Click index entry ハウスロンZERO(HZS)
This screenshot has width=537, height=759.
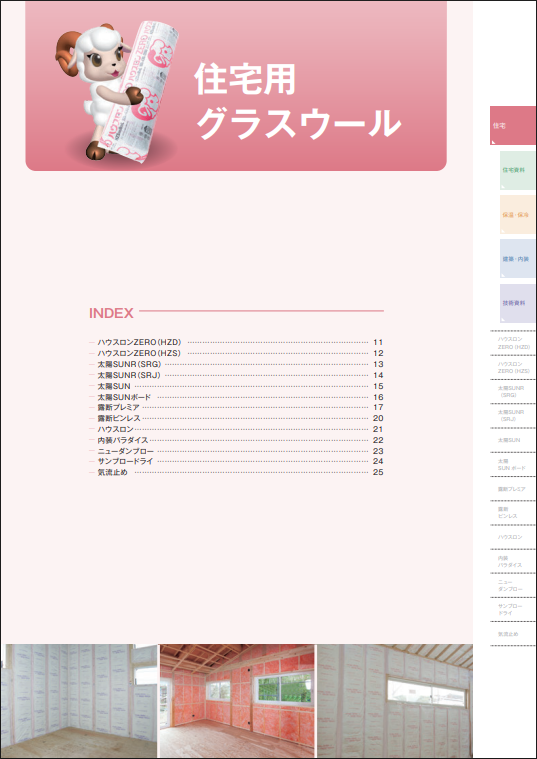236,353
